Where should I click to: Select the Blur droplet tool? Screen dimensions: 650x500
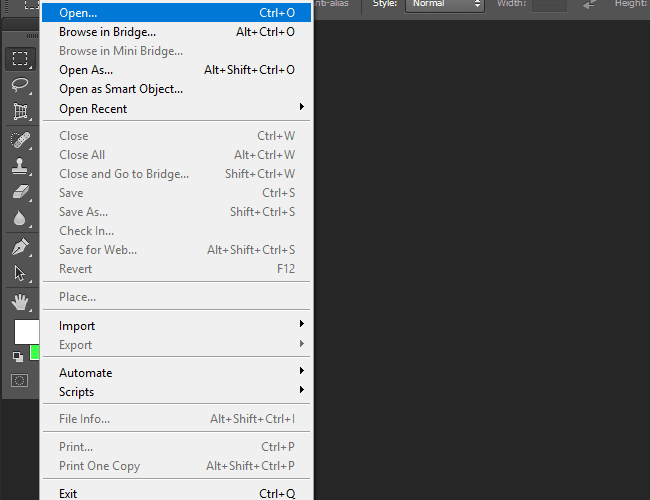pyautogui.click(x=20, y=218)
